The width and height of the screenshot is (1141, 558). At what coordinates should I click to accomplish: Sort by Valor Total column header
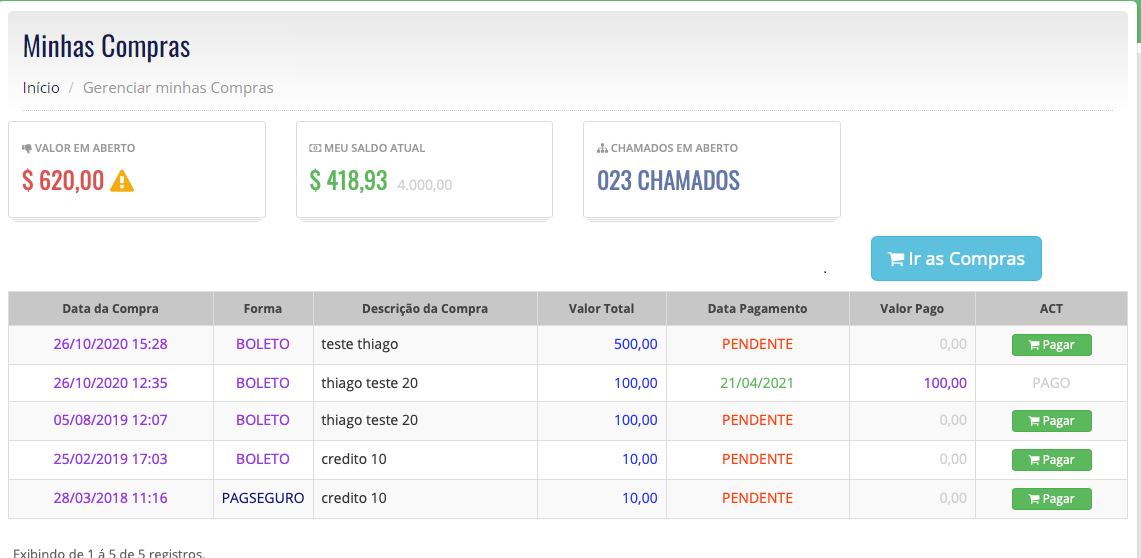pos(601,308)
